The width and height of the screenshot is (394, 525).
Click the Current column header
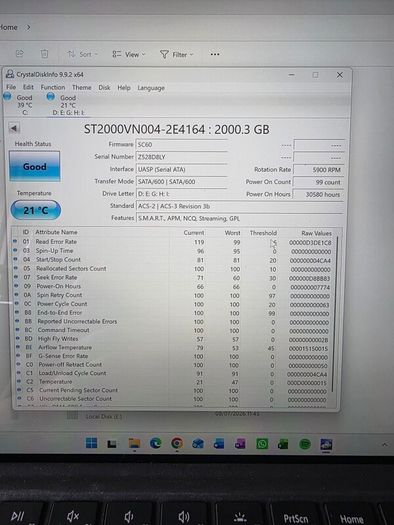point(193,232)
